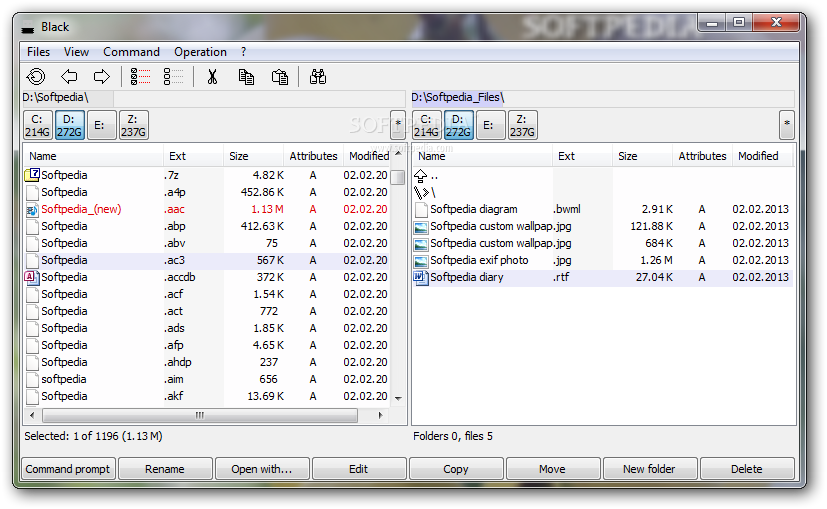The height and width of the screenshot is (509, 827).
Task: Click the Edit button
Action: pyautogui.click(x=359, y=469)
